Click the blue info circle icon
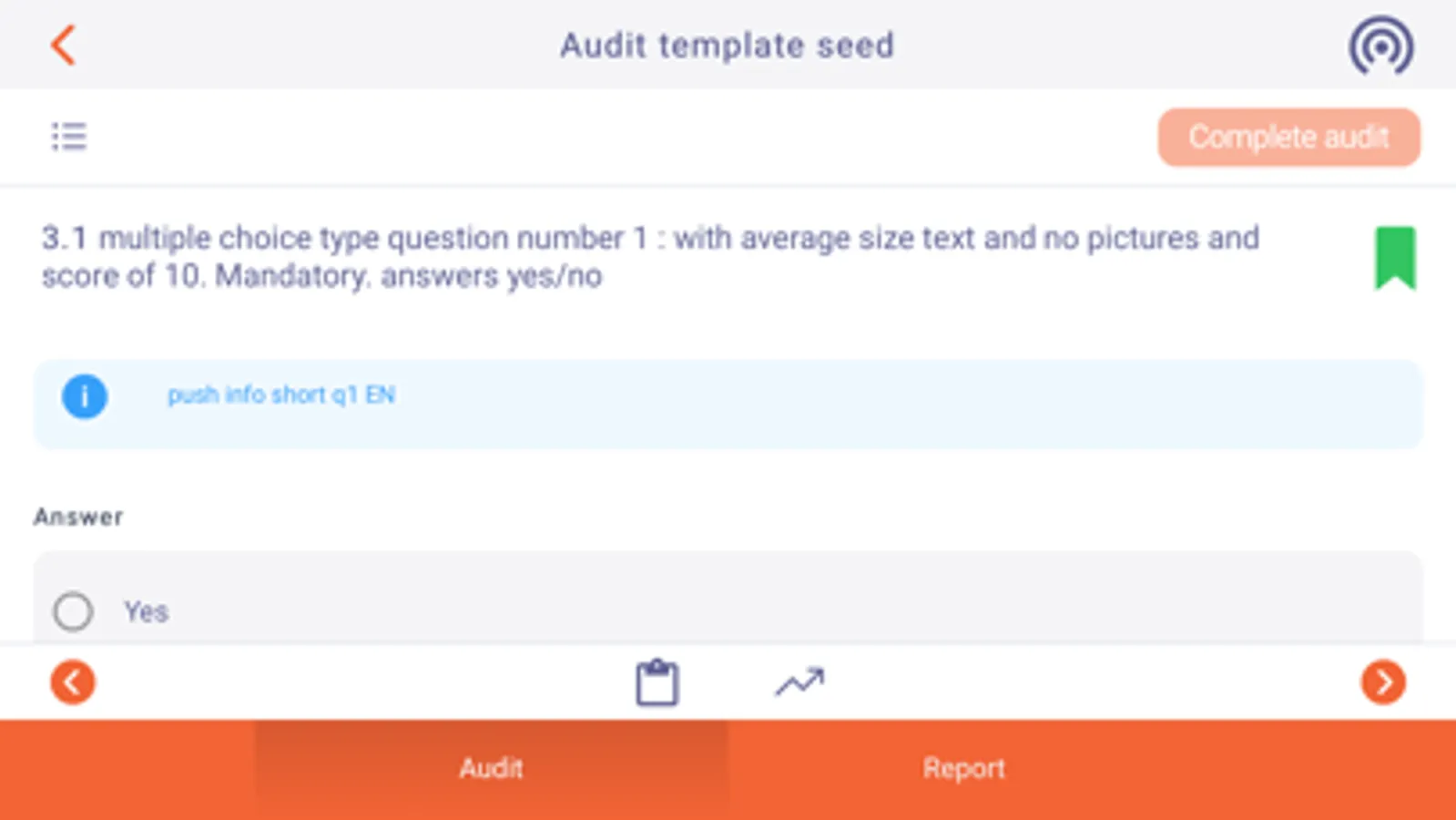 click(85, 396)
